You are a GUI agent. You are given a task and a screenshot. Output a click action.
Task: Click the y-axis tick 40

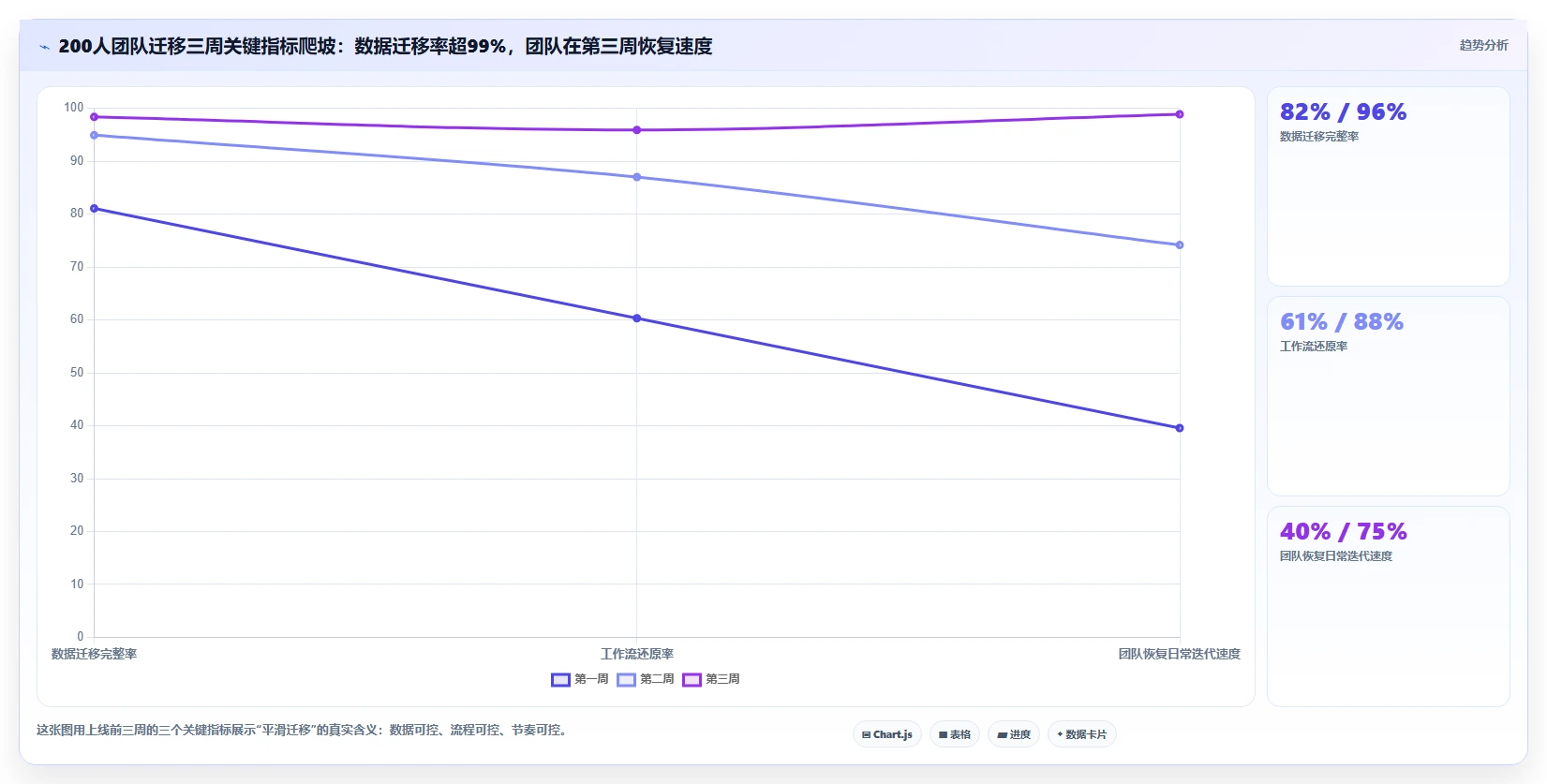point(77,425)
